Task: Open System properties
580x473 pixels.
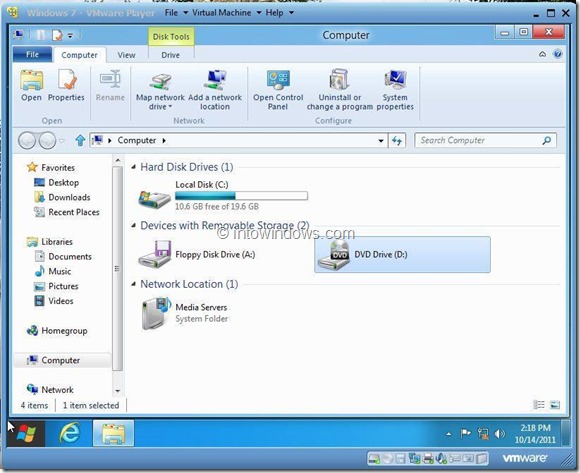Action: [x=395, y=90]
